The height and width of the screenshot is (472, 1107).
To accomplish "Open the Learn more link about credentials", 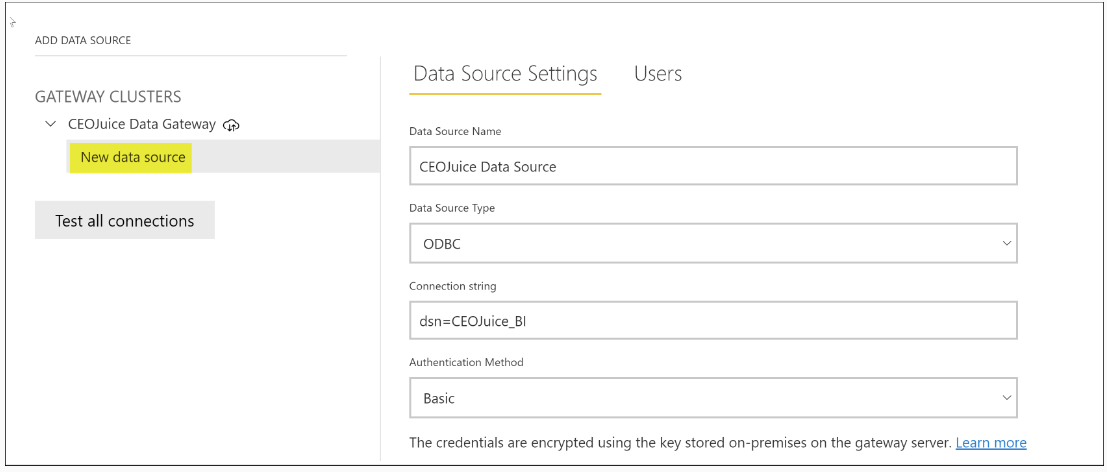I will pos(991,443).
